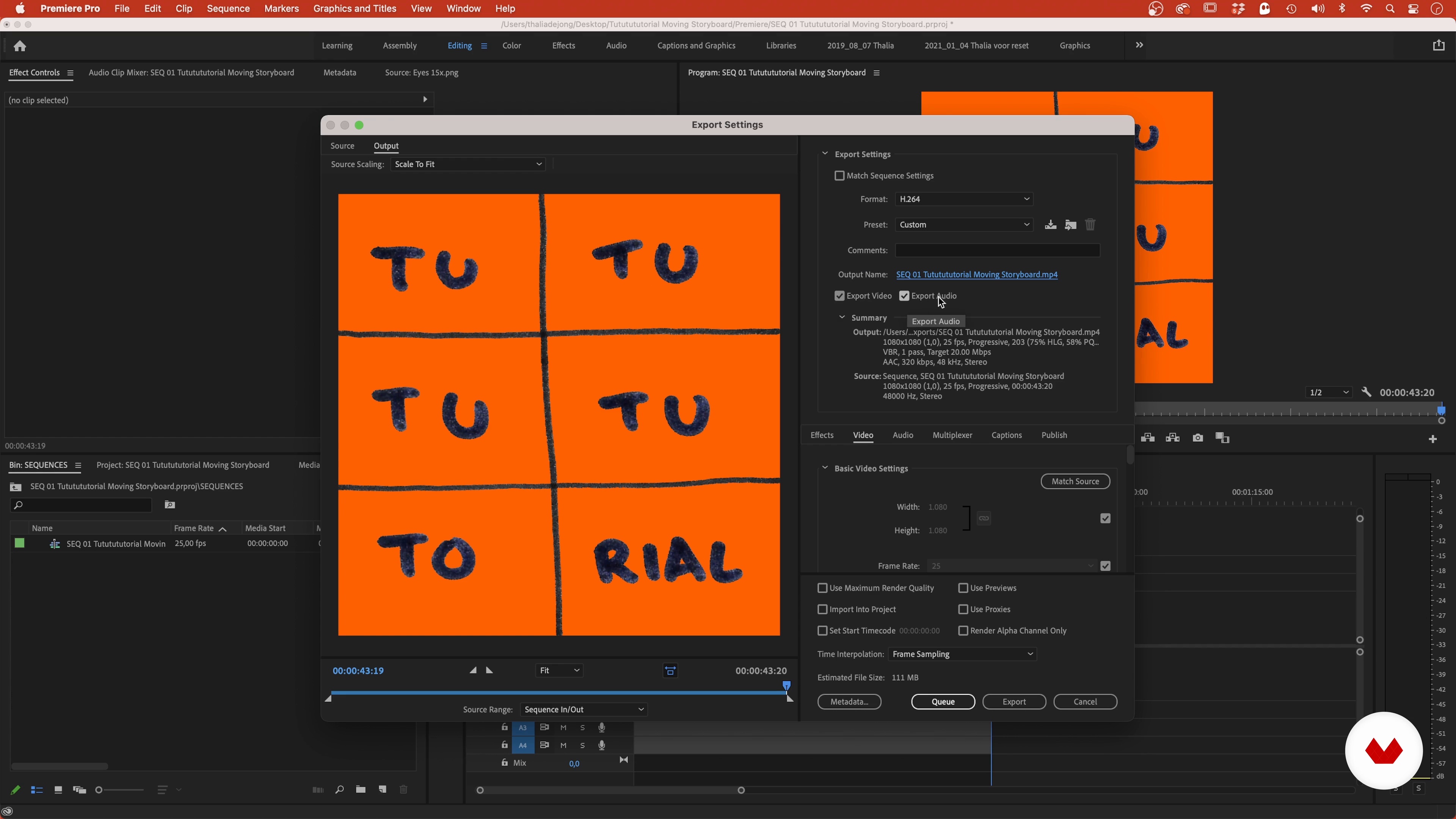Open Program monitor wrench settings
The width and height of the screenshot is (1456, 819).
coord(1366,392)
